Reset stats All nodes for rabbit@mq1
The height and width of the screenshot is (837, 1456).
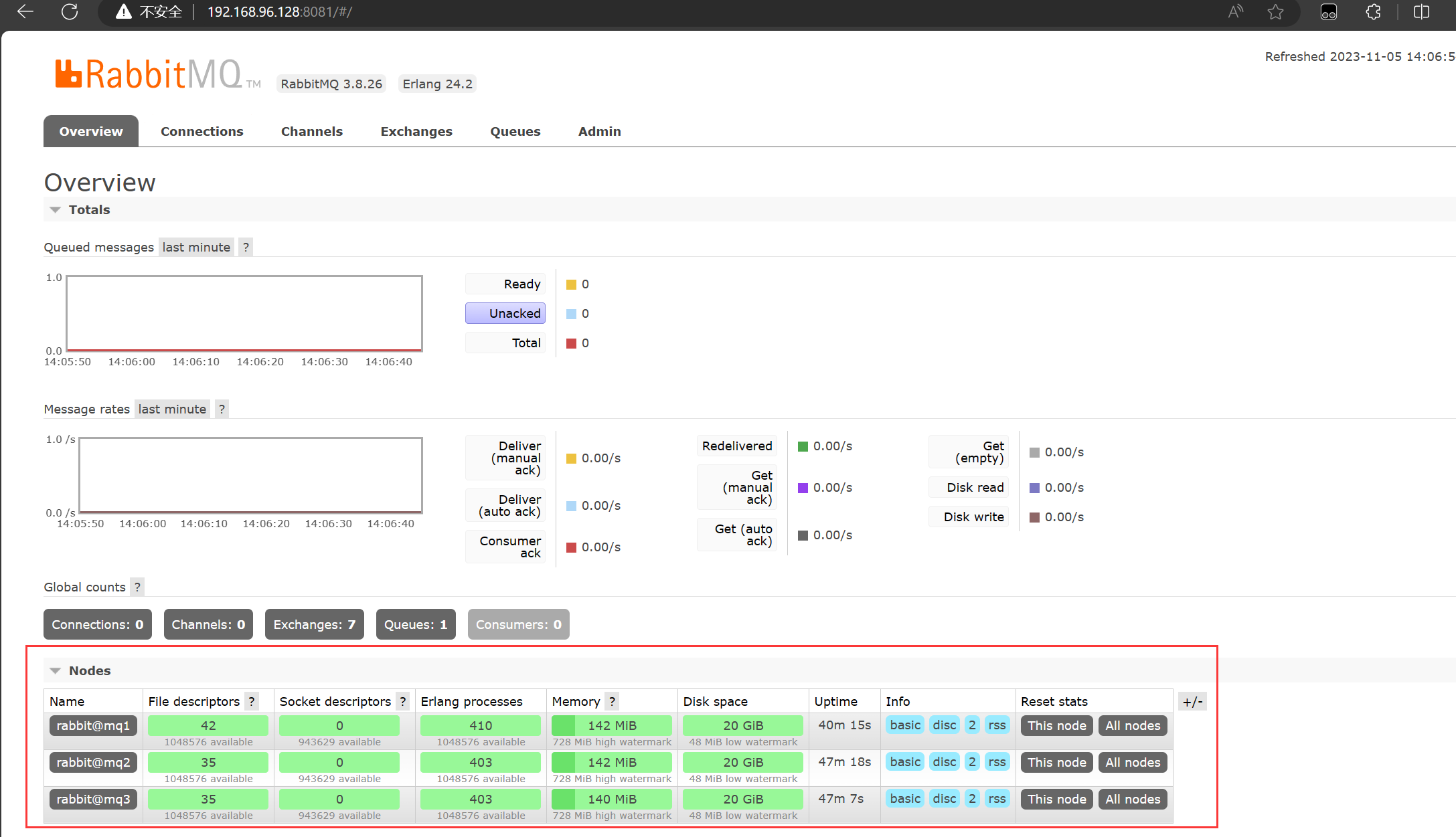(1133, 725)
